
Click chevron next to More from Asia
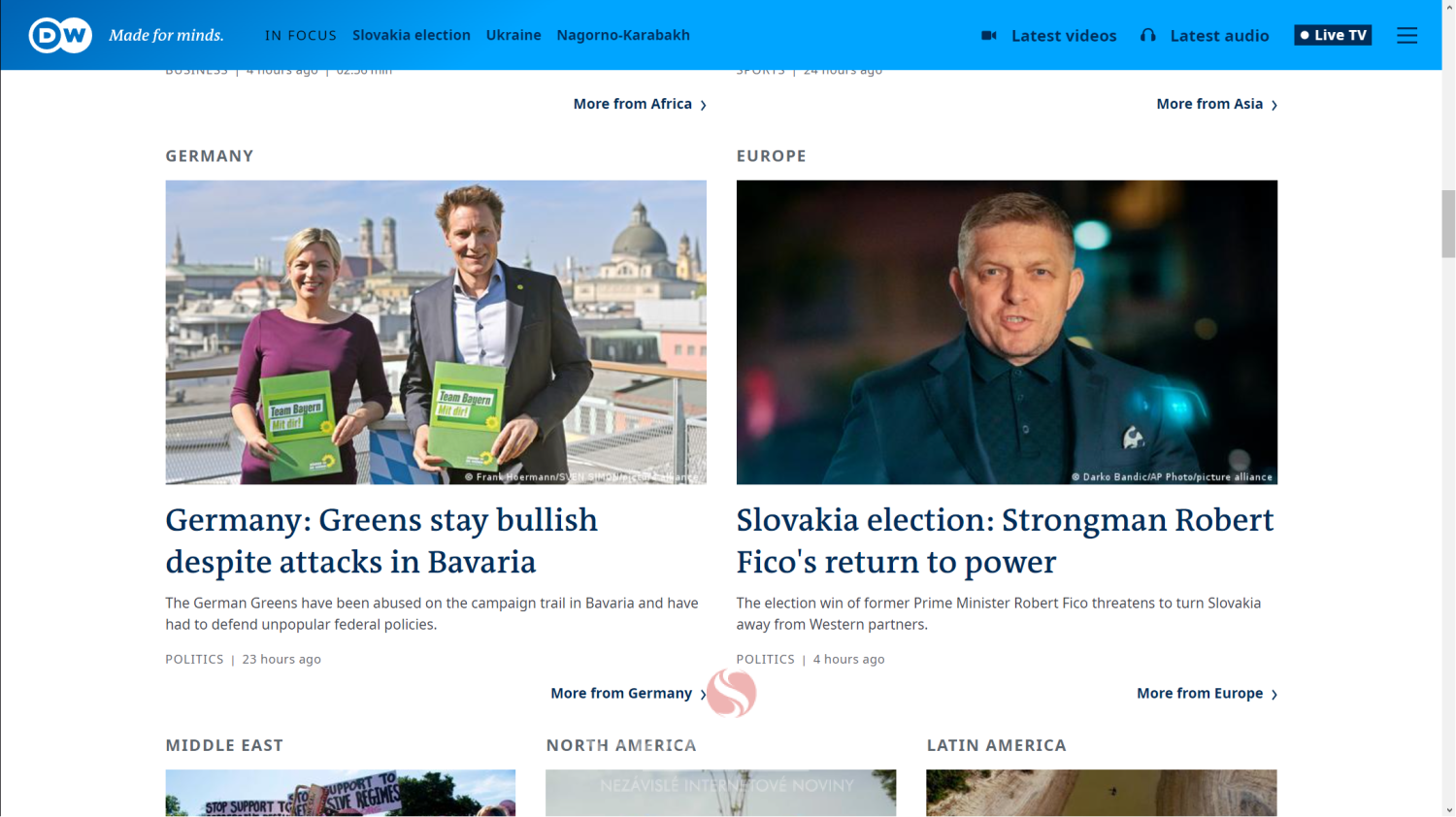pyautogui.click(x=1274, y=105)
